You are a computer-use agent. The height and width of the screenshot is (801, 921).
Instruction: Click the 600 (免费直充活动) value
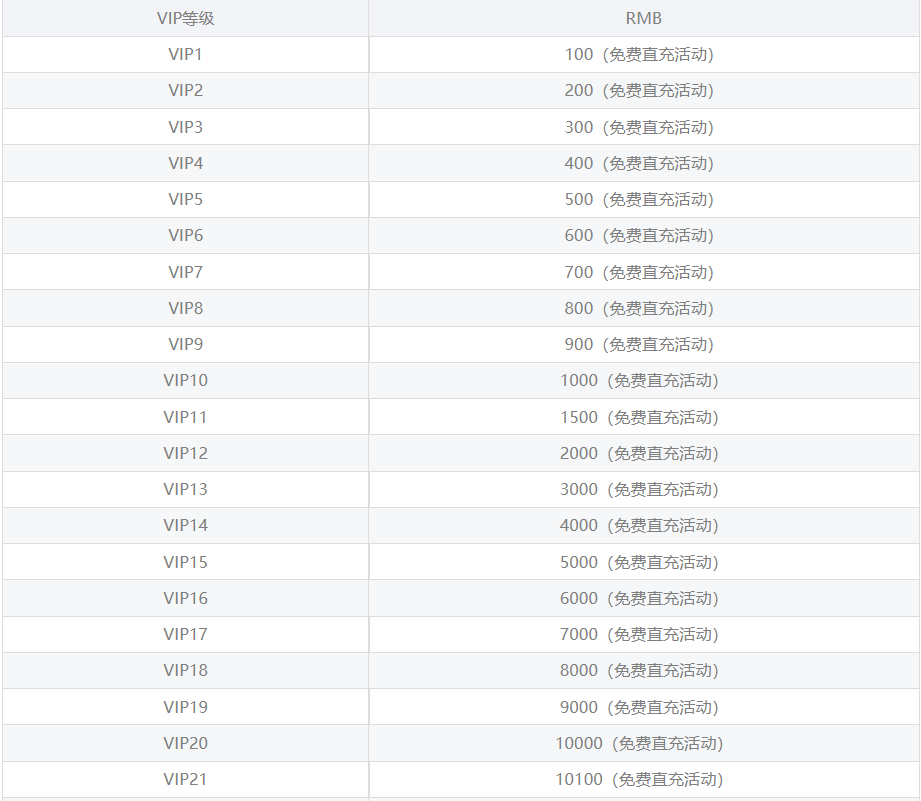[x=639, y=235]
